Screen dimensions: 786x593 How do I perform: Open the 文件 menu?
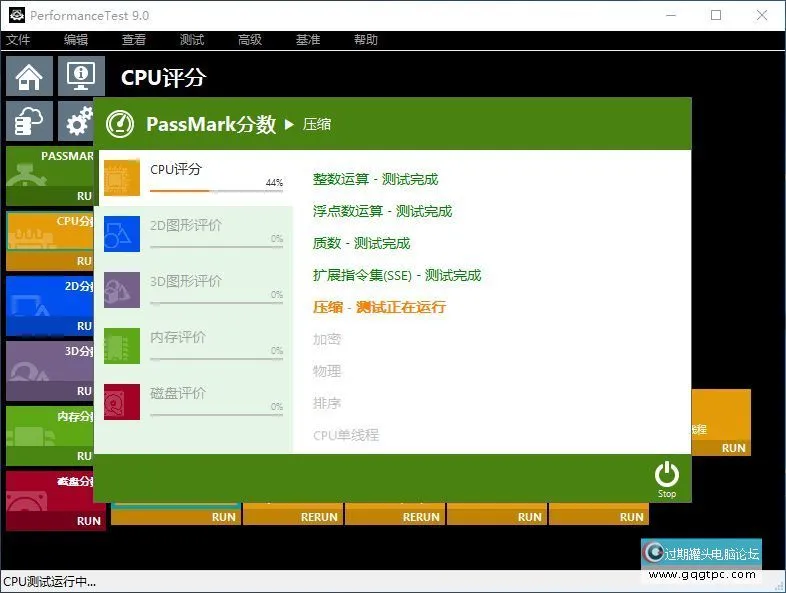(18, 40)
